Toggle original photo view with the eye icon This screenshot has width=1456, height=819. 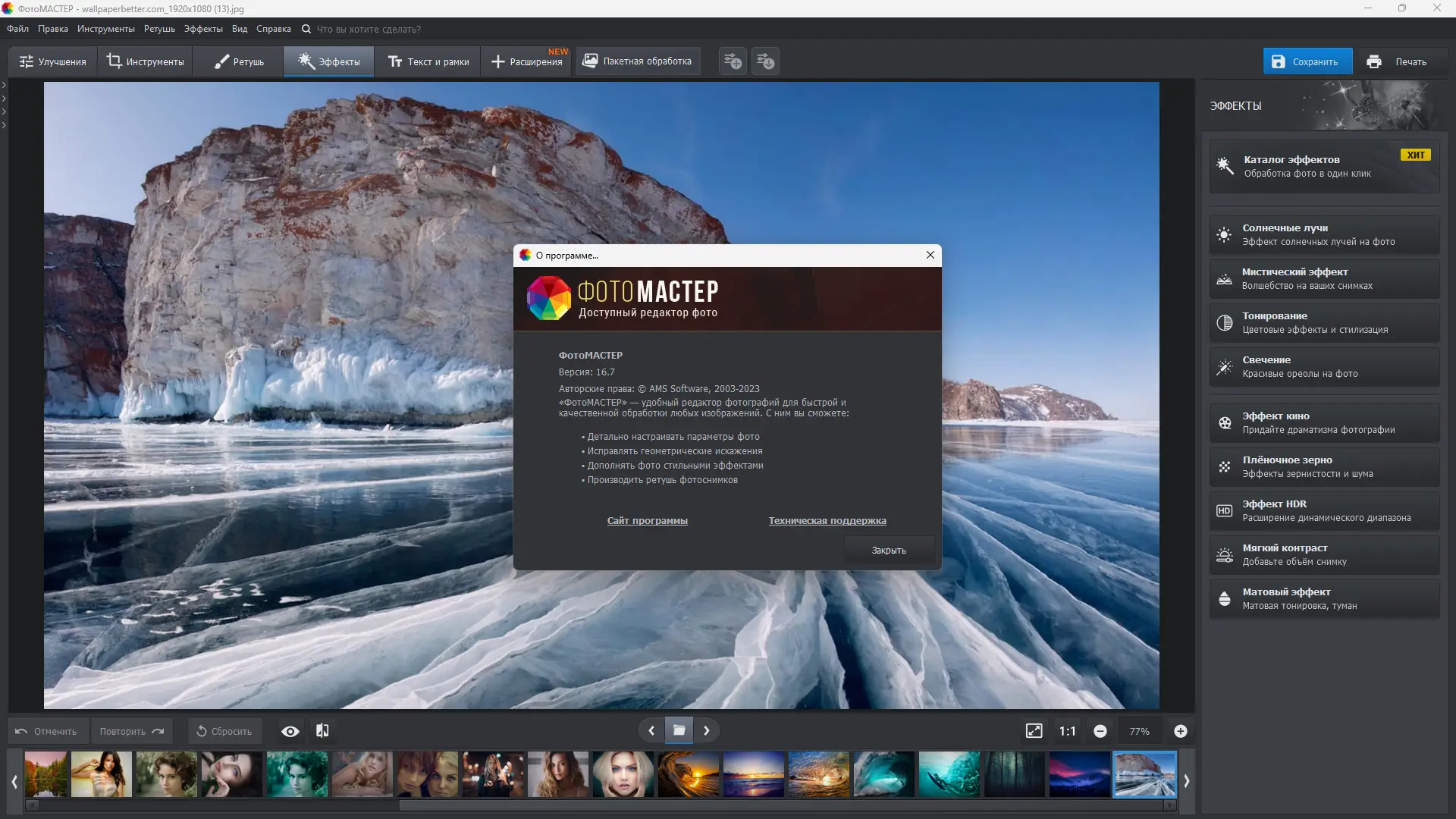[x=290, y=730]
